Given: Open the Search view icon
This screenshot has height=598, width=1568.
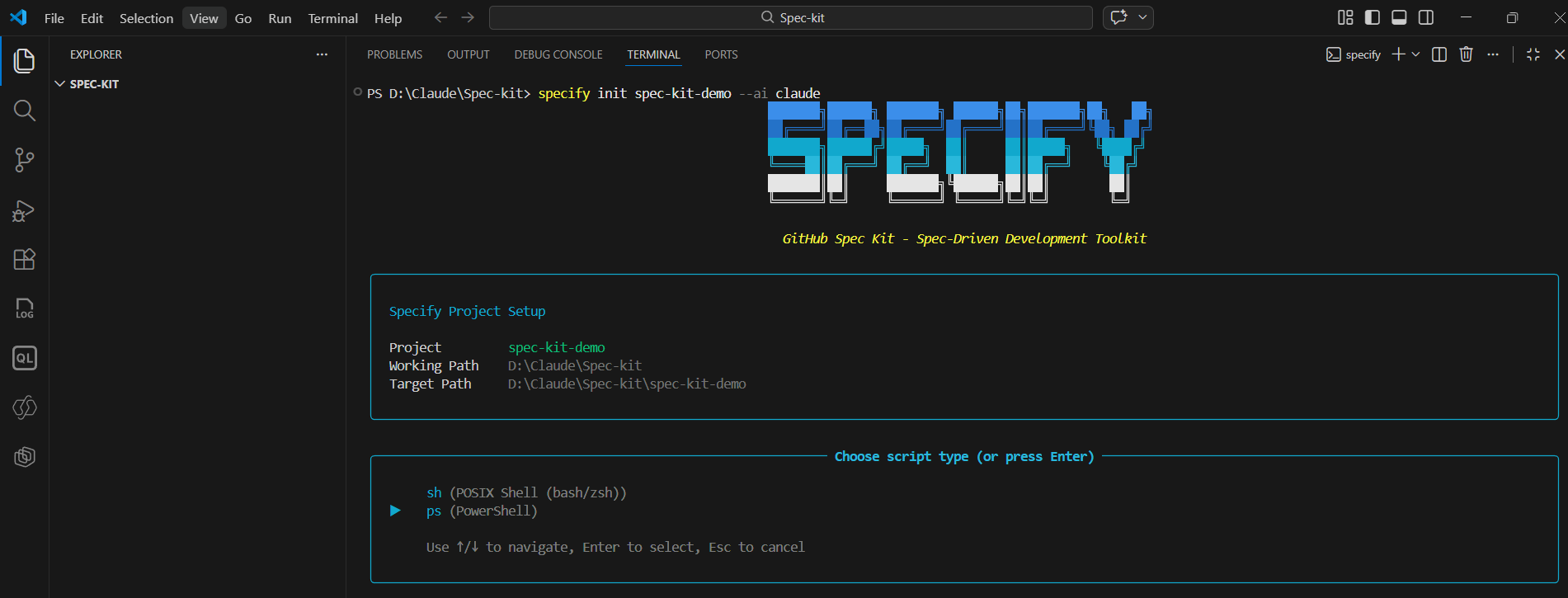Looking at the screenshot, I should point(25,111).
